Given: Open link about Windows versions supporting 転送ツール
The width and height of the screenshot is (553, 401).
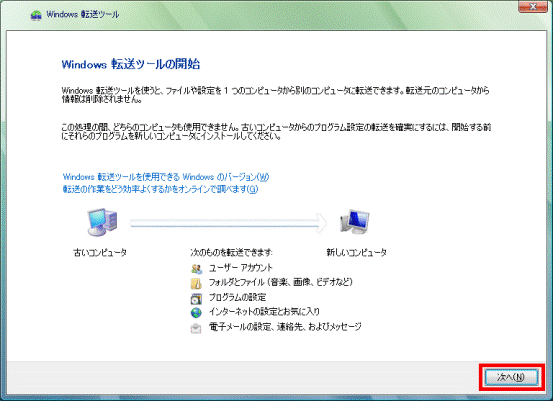Looking at the screenshot, I should pyautogui.click(x=166, y=177).
